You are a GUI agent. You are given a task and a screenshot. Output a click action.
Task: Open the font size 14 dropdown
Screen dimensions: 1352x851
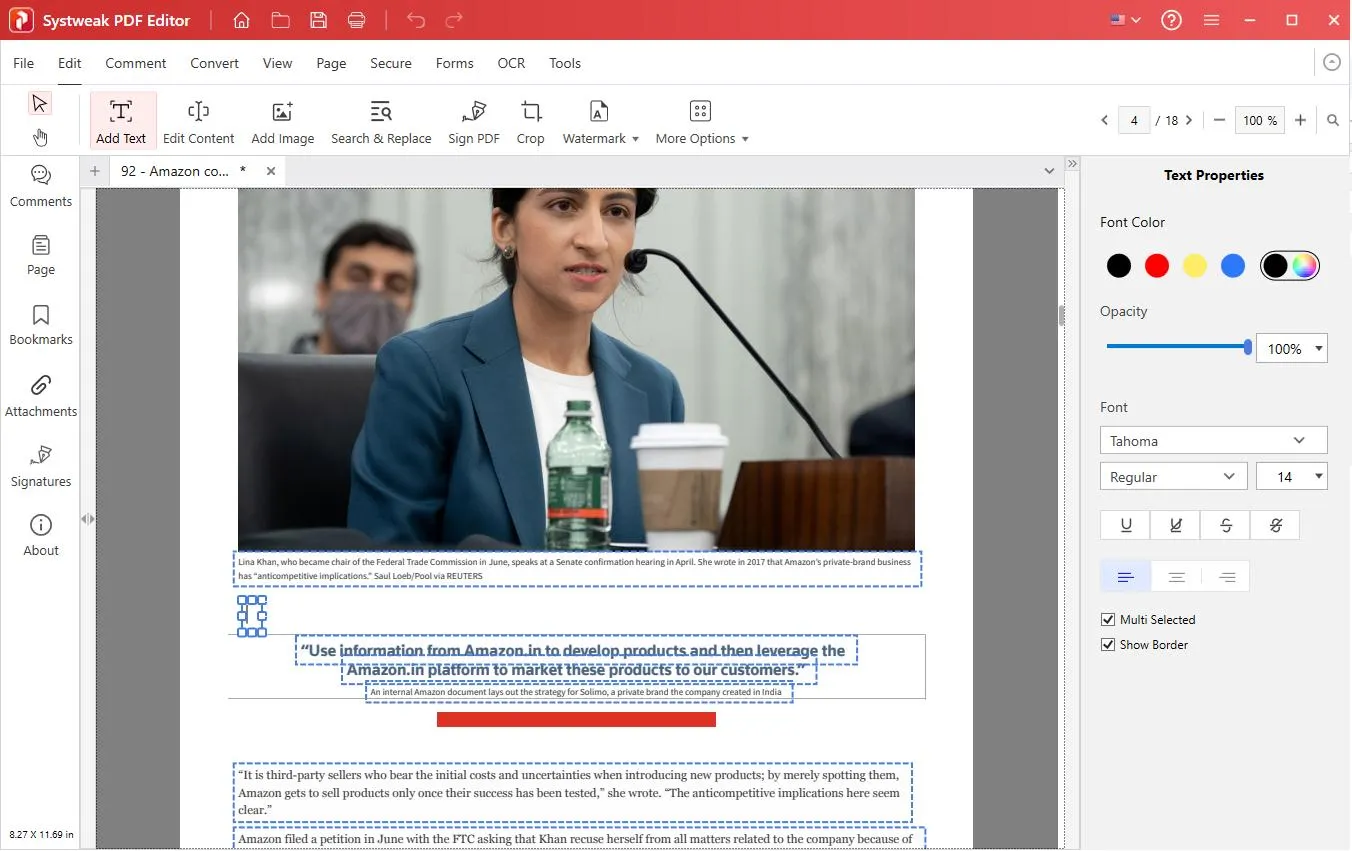1291,477
